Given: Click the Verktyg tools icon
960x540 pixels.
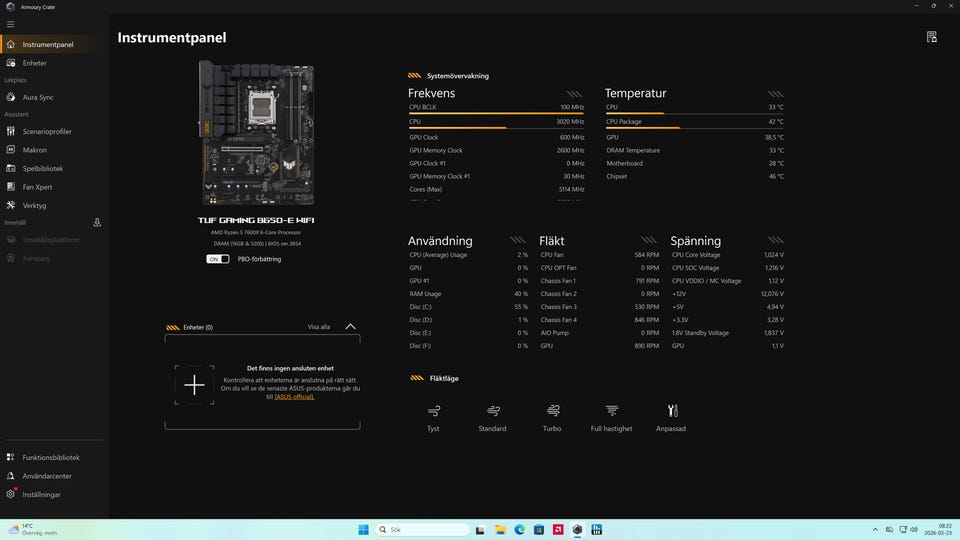Looking at the screenshot, I should [x=10, y=205].
